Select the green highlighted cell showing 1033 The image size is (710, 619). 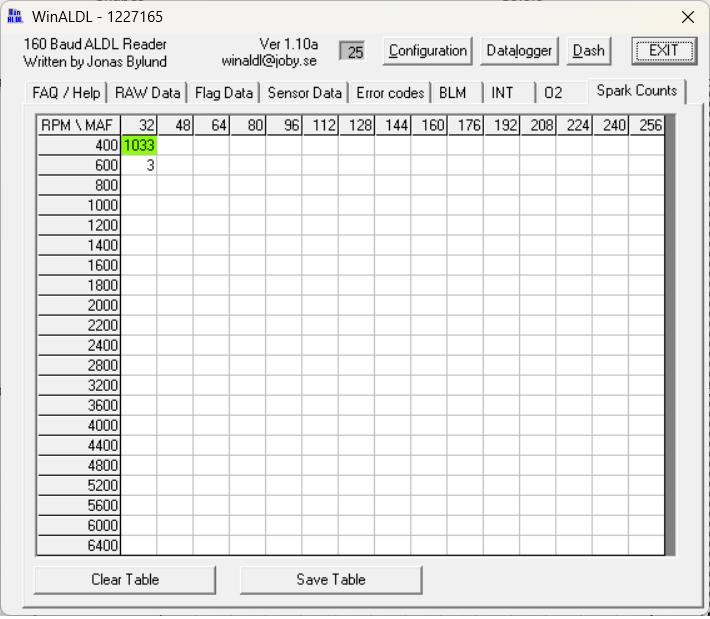click(139, 145)
